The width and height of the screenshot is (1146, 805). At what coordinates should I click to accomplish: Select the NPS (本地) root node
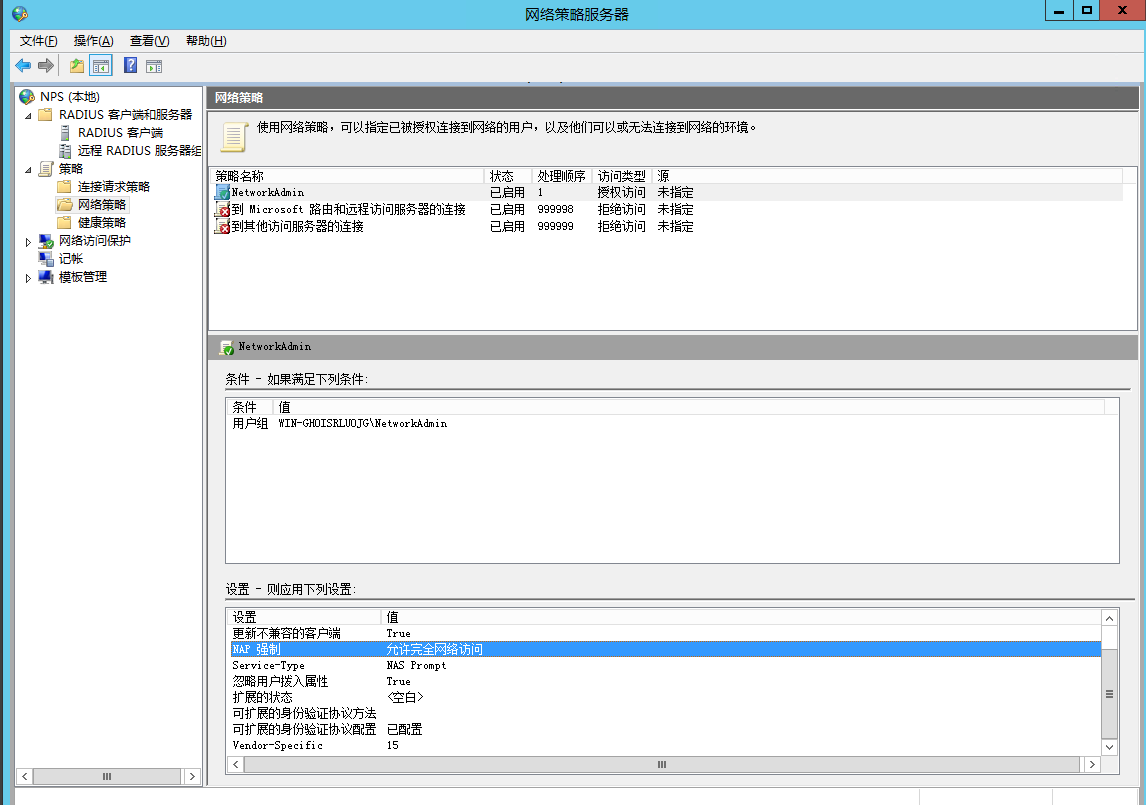[x=69, y=97]
